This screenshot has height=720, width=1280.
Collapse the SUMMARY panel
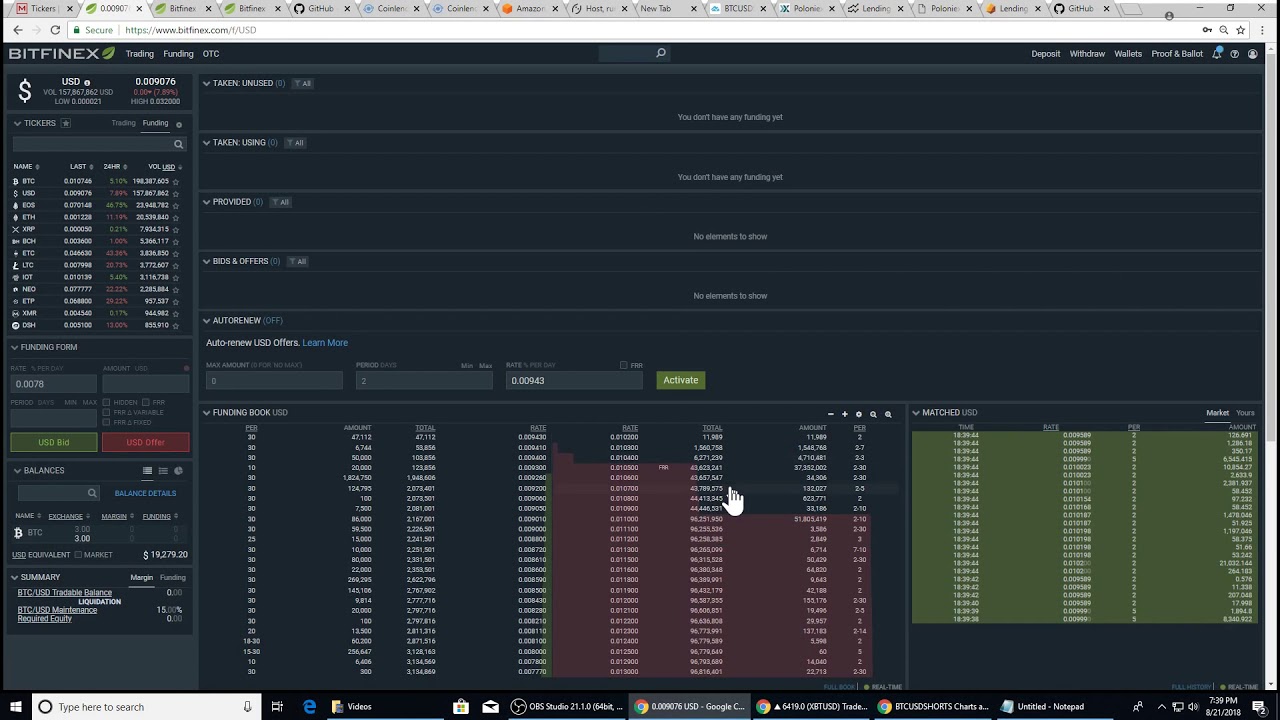pos(15,577)
